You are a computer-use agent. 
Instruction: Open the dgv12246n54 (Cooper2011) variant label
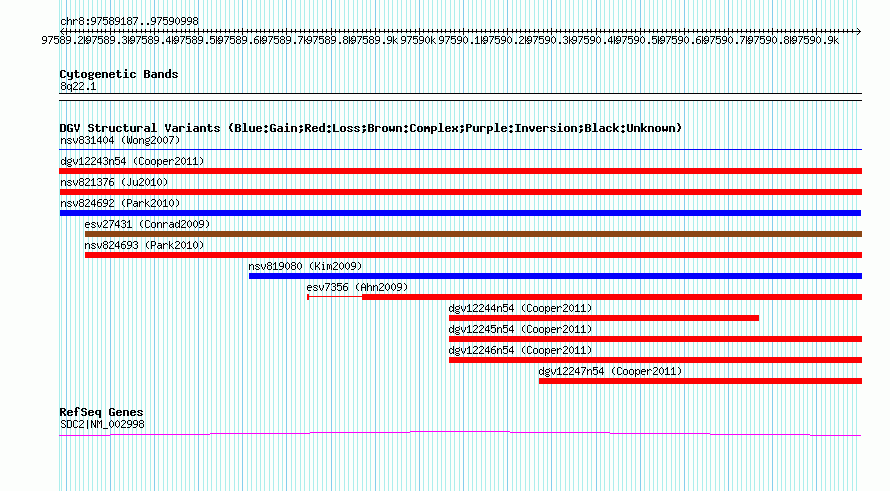tap(520, 350)
